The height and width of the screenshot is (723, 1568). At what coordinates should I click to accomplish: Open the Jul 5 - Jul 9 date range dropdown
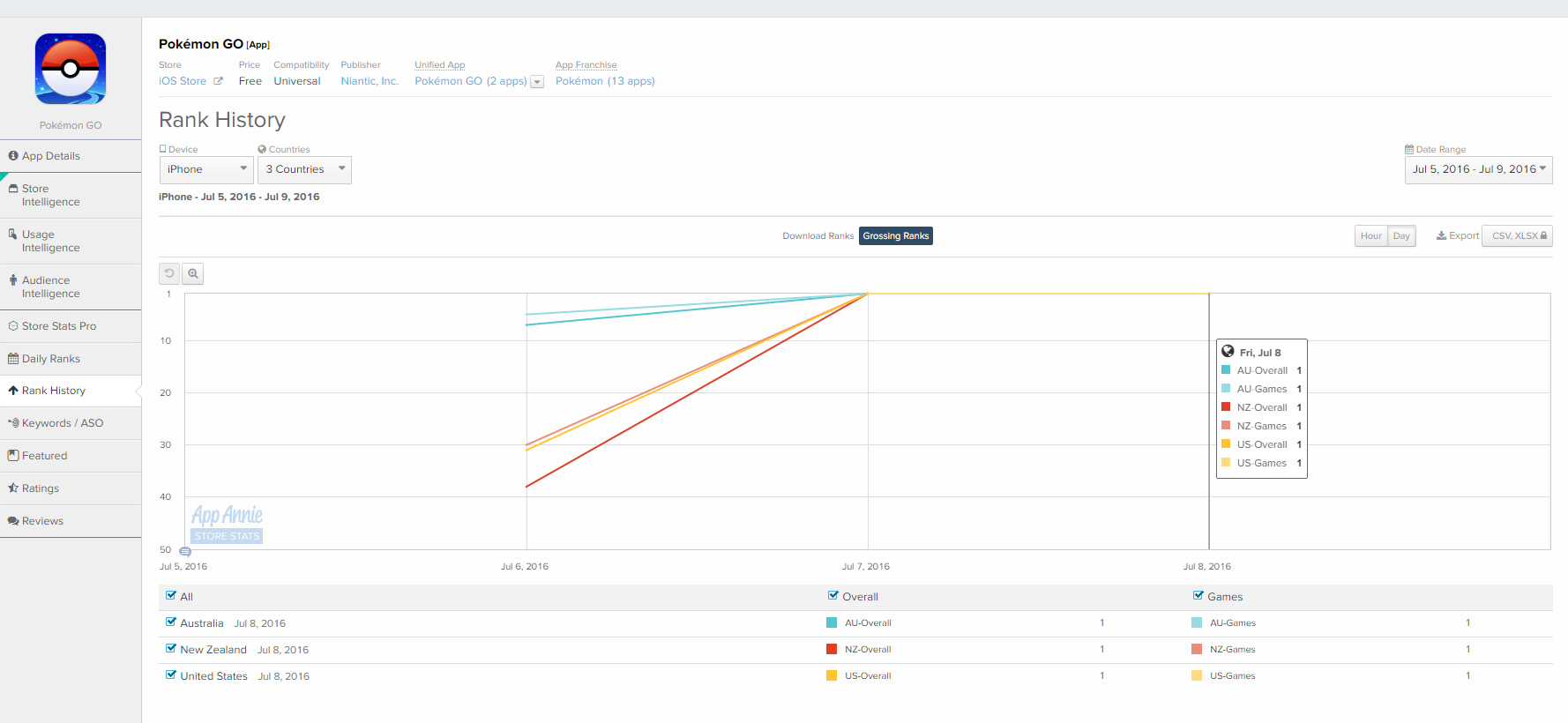(1478, 169)
